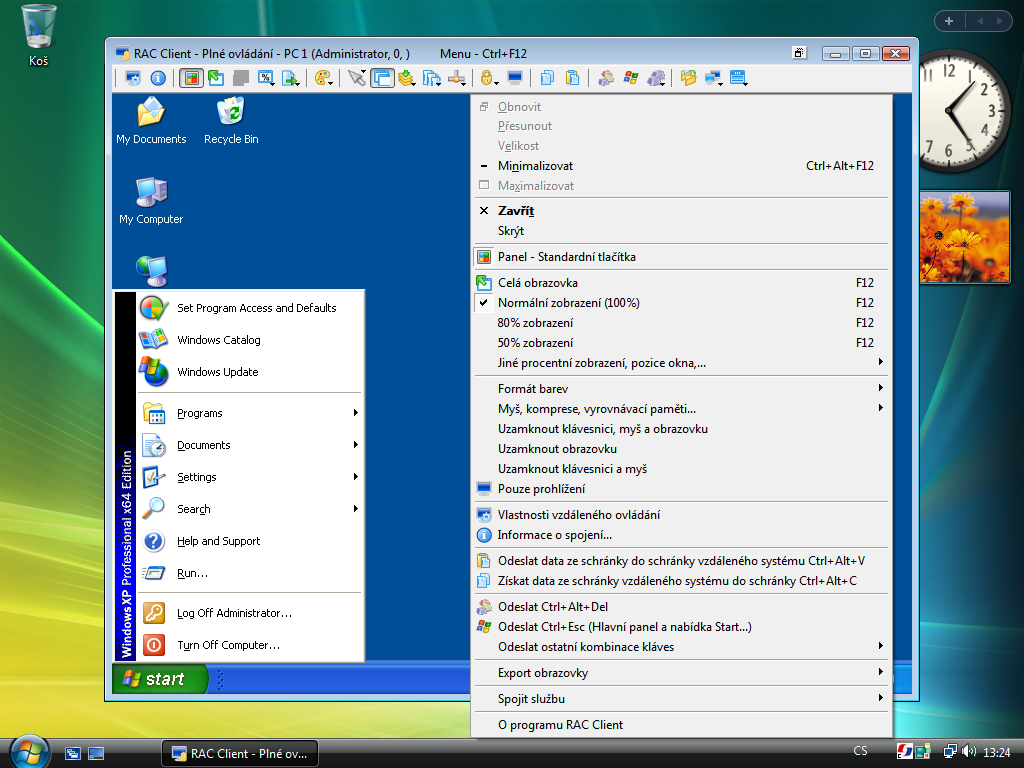Toggle Panel - Standardní tlačítka menu item
Screen dimensions: 1024x768
pos(681,257)
